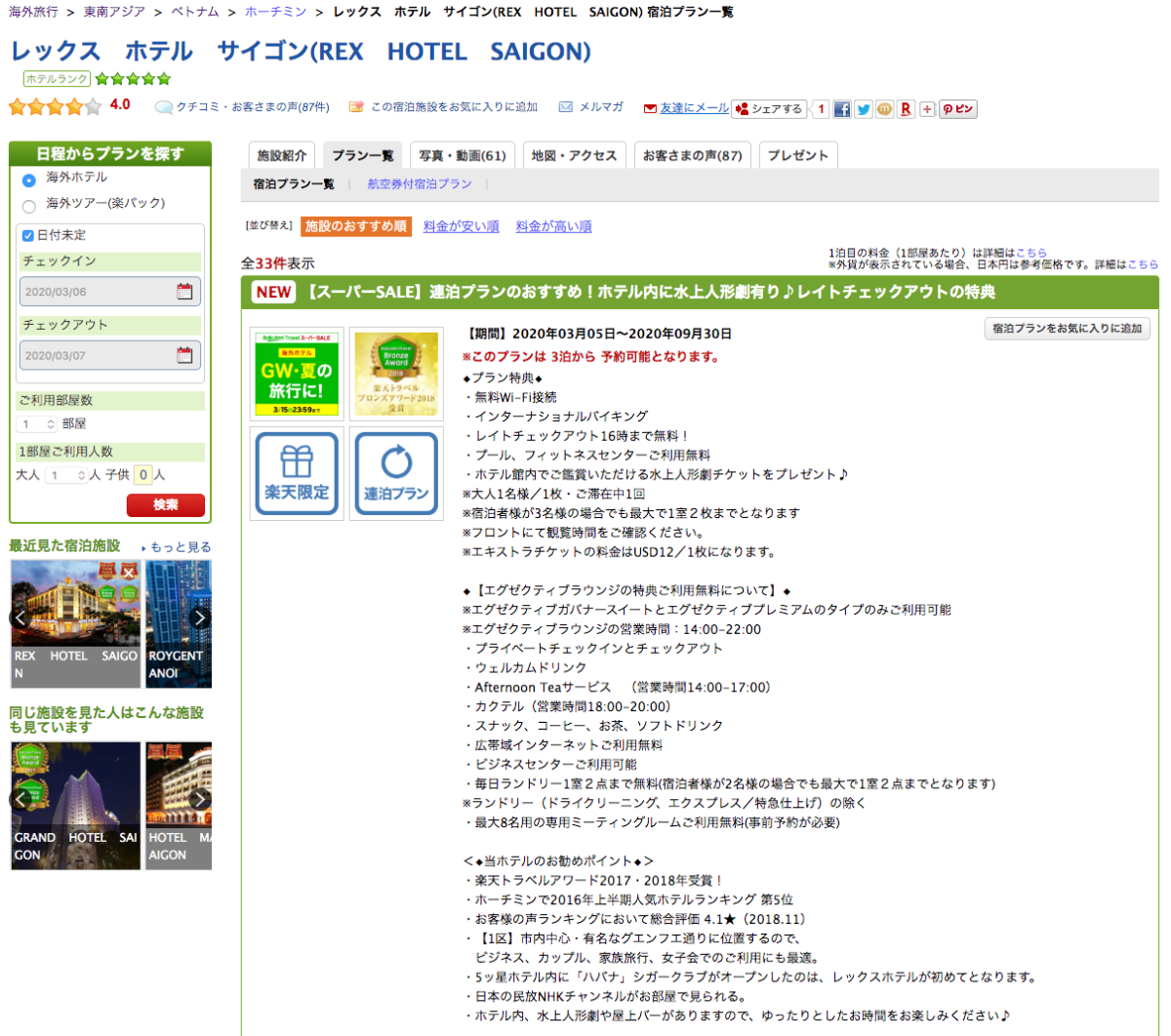Screen dimensions: 1171x1036
Task: Click the favorite-hotel folder star icon
Action: (356, 107)
